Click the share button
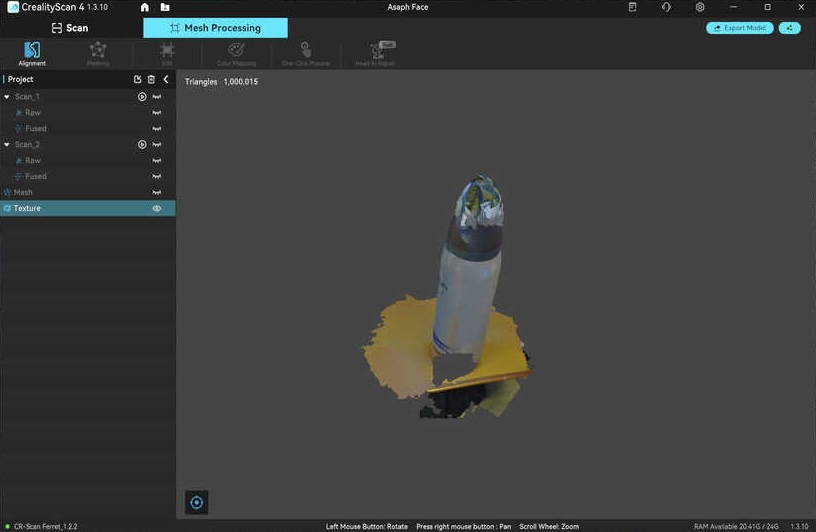Viewport: 816px width, 532px height. point(790,28)
